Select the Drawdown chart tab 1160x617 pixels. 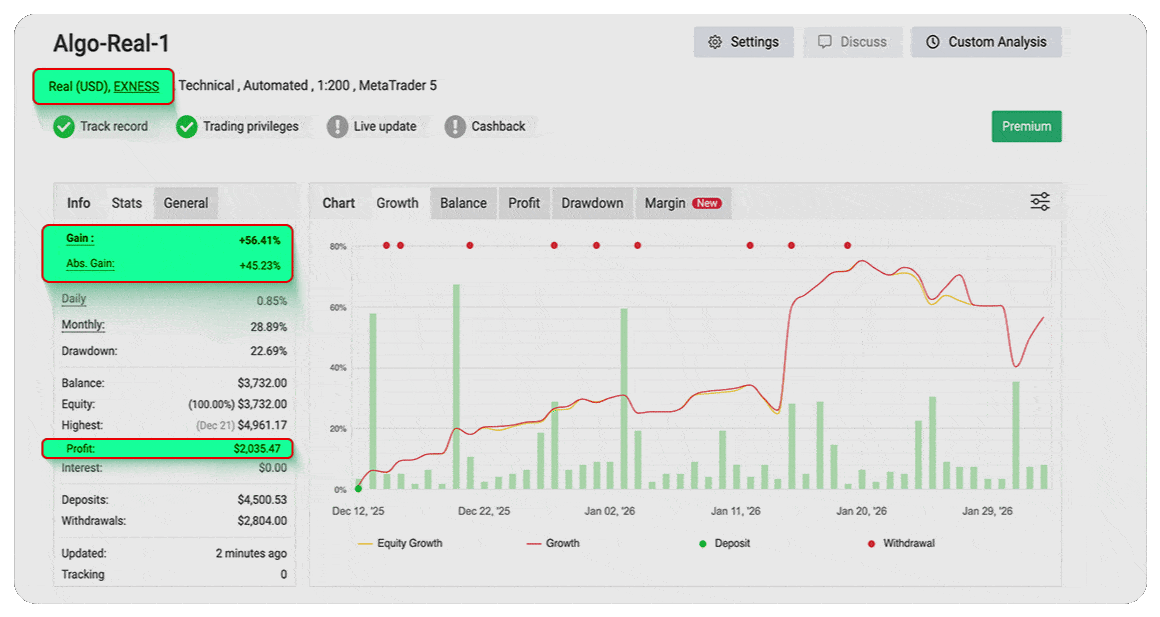point(592,203)
